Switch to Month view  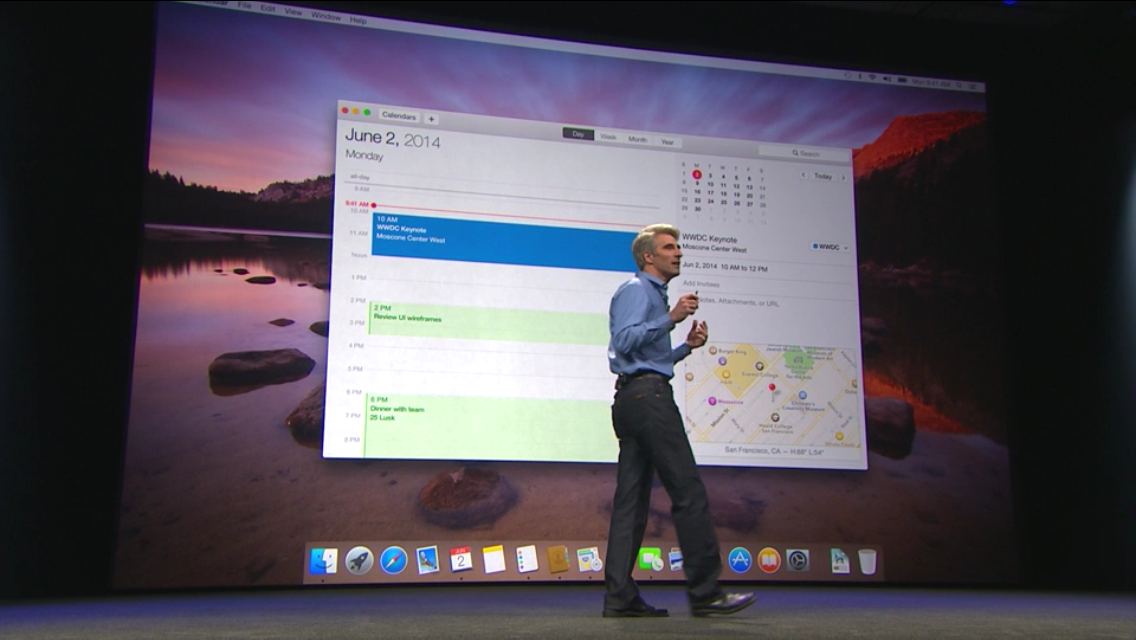[638, 139]
